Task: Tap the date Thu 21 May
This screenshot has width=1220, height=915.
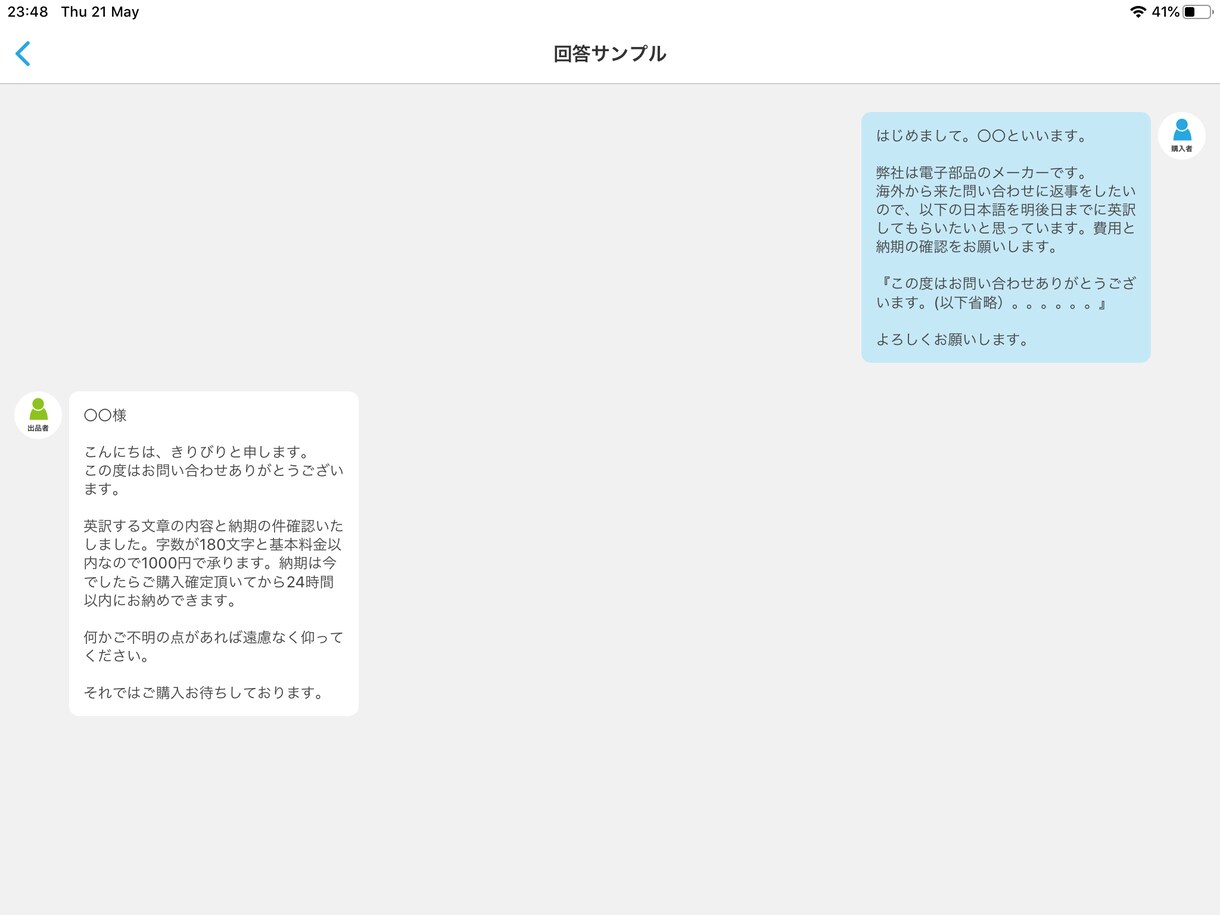Action: [x=100, y=12]
